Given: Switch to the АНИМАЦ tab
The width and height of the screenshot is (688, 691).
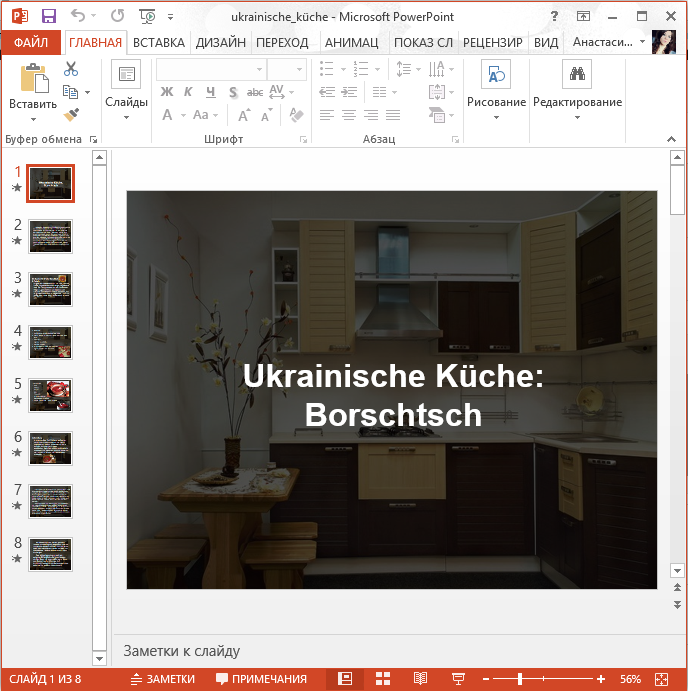Looking at the screenshot, I should click(351, 43).
